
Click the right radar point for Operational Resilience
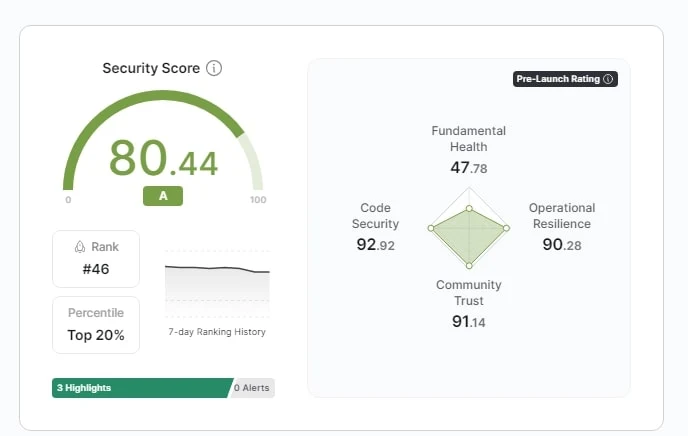(x=506, y=228)
